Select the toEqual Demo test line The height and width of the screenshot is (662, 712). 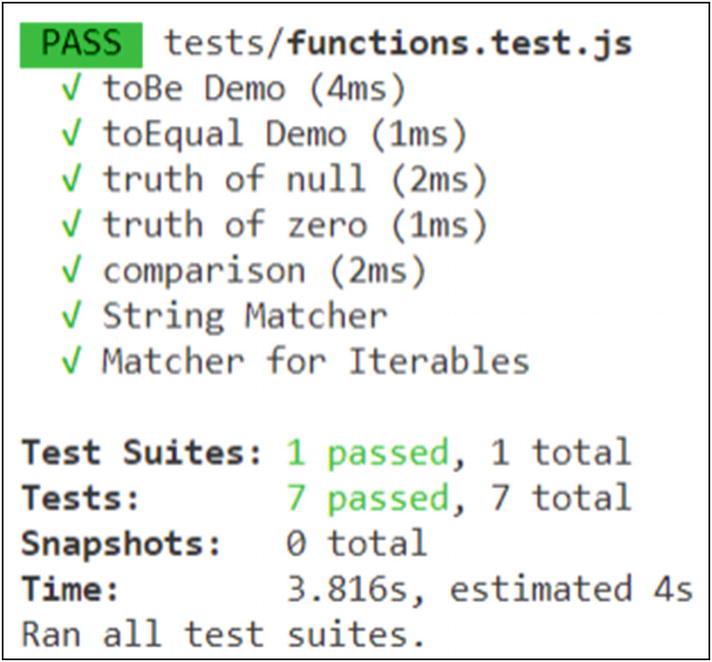[x=224, y=134]
